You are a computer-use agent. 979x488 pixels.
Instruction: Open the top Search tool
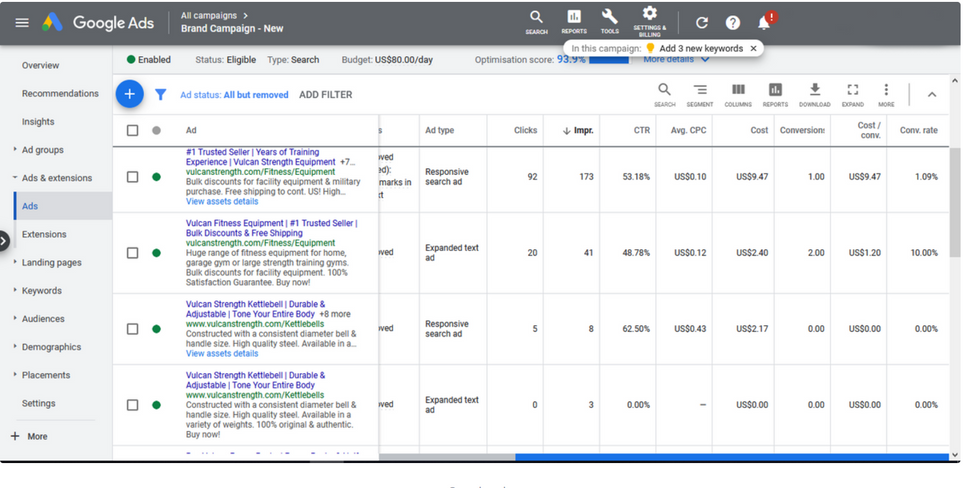pyautogui.click(x=536, y=22)
